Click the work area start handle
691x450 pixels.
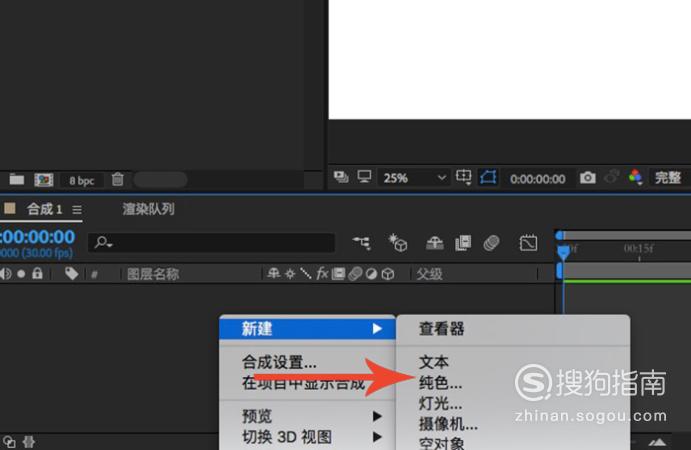pos(560,270)
